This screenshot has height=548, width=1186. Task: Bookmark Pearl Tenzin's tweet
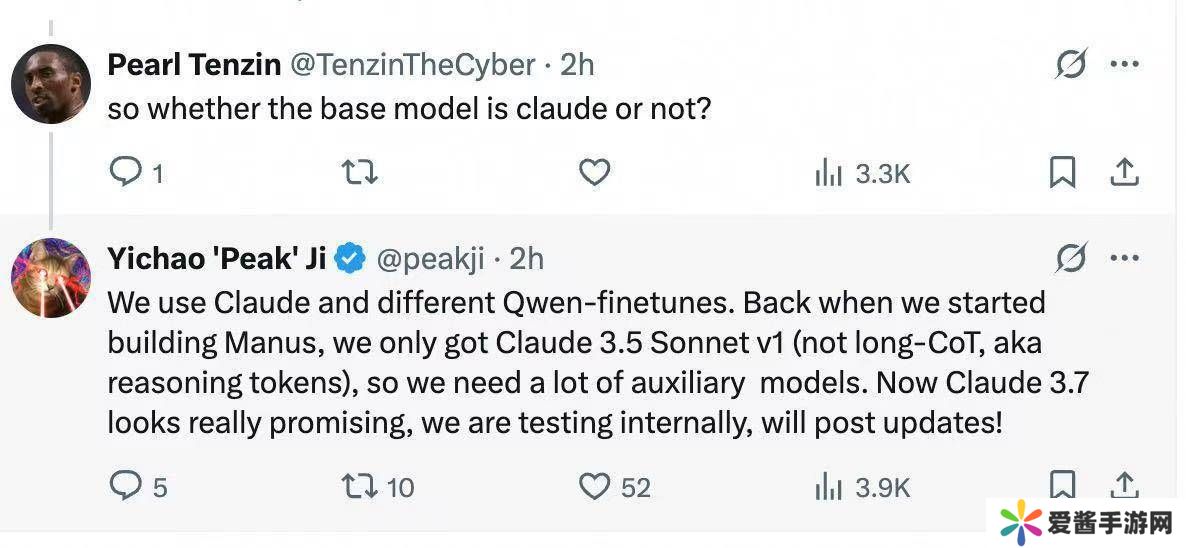(x=1062, y=173)
